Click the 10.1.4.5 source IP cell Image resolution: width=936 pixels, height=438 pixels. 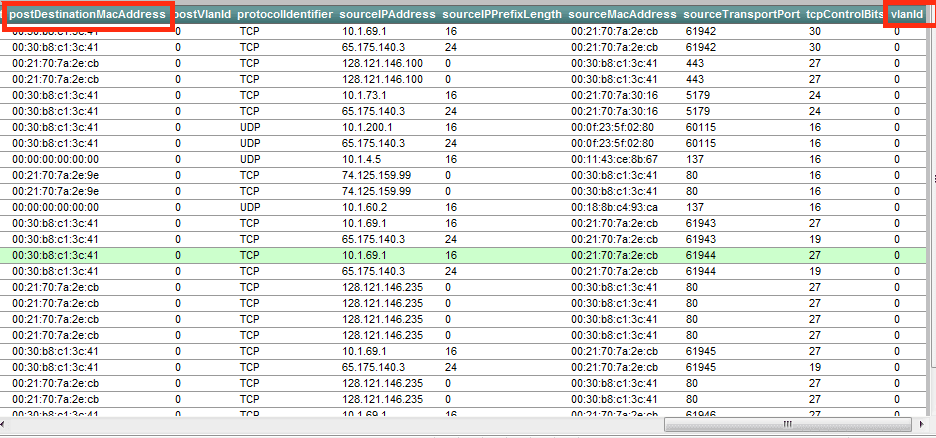point(362,159)
